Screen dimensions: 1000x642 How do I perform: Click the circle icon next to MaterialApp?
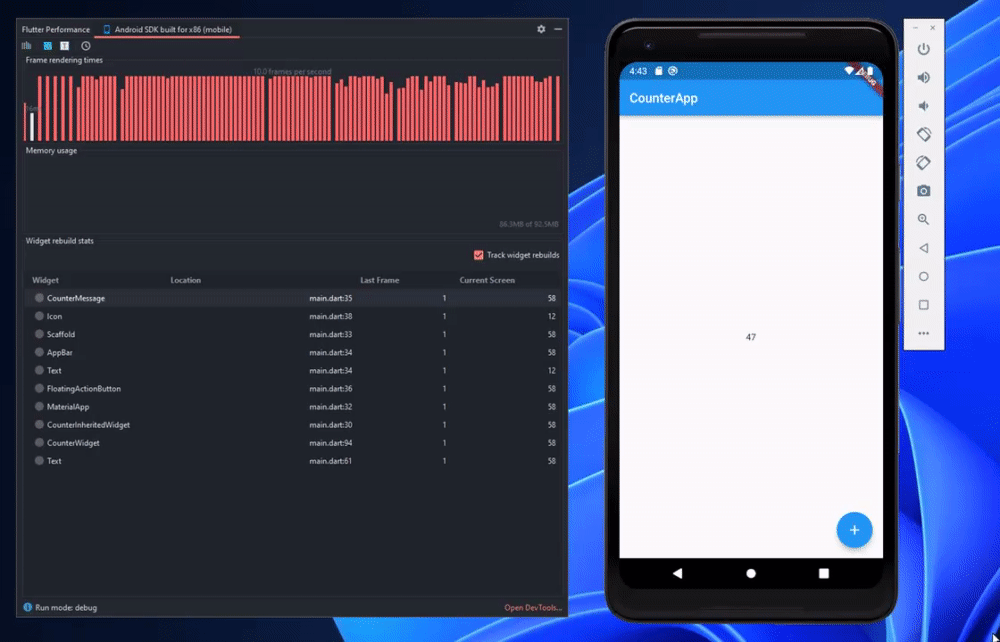40,406
